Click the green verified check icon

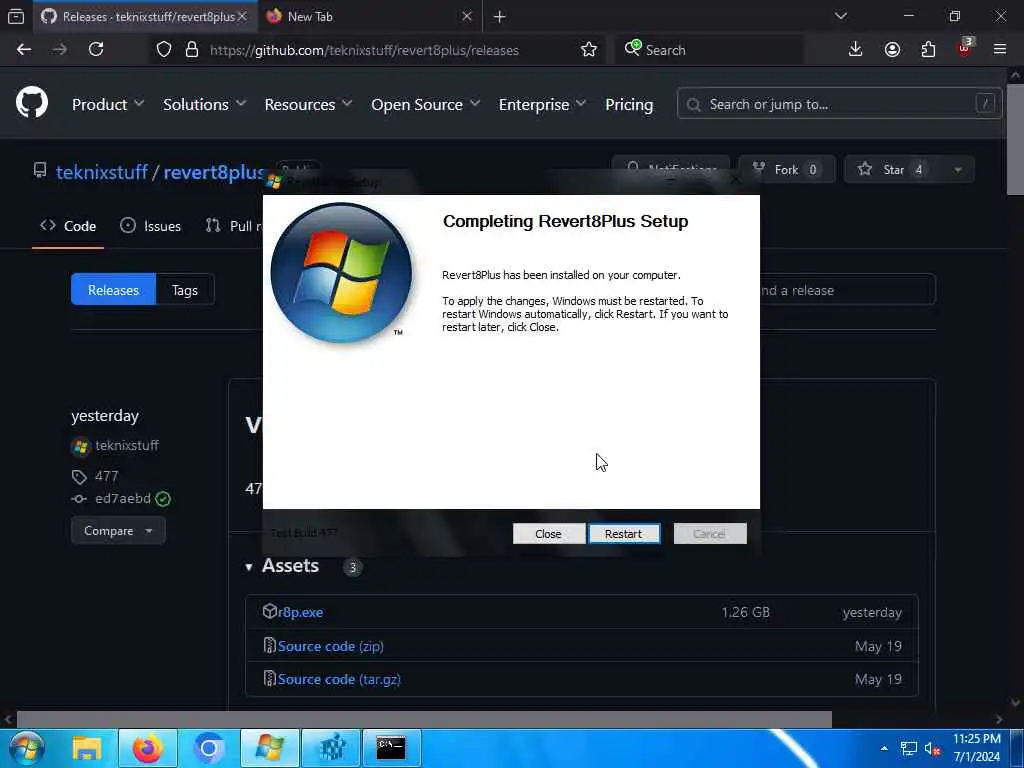[x=163, y=499]
